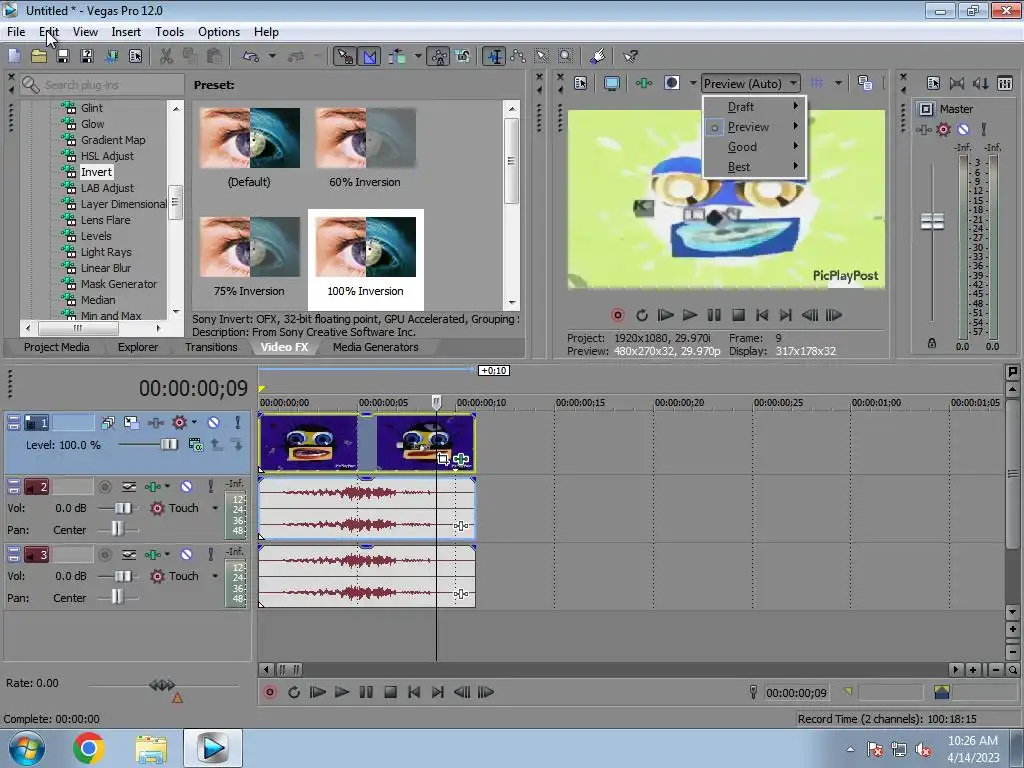Open a project using the folder icon
This screenshot has height=768, width=1024.
pyautogui.click(x=39, y=56)
